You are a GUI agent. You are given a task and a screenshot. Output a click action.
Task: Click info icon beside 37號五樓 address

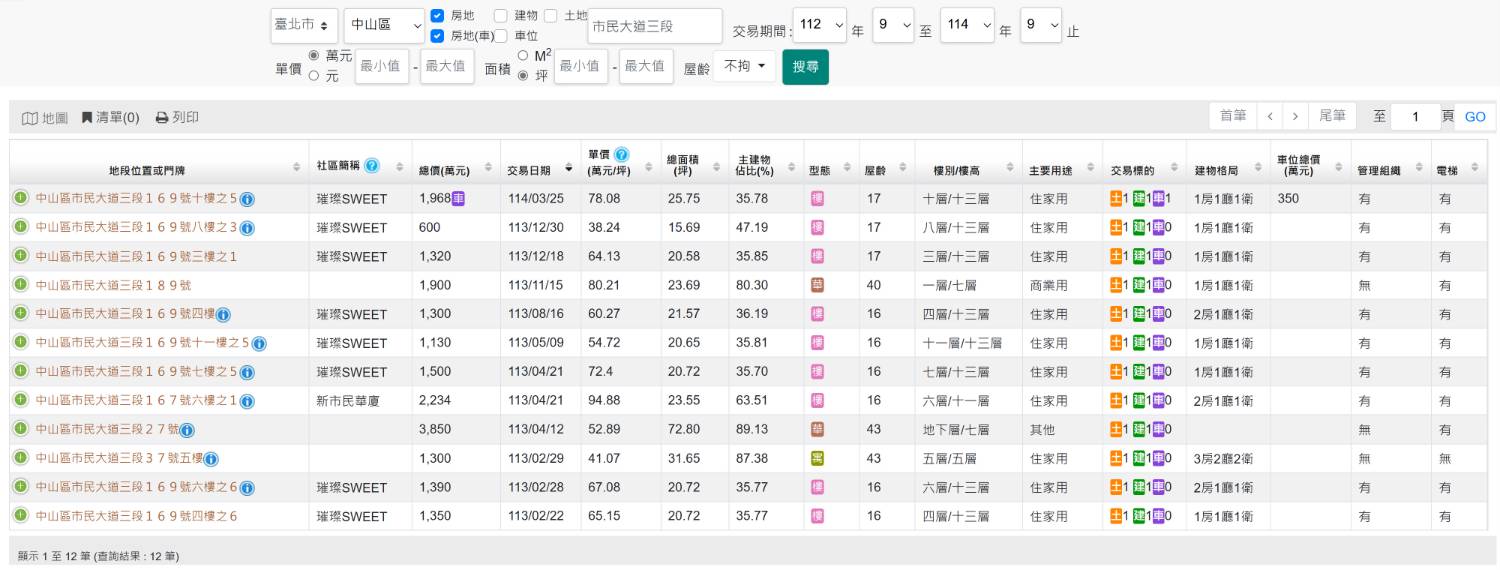pos(211,459)
